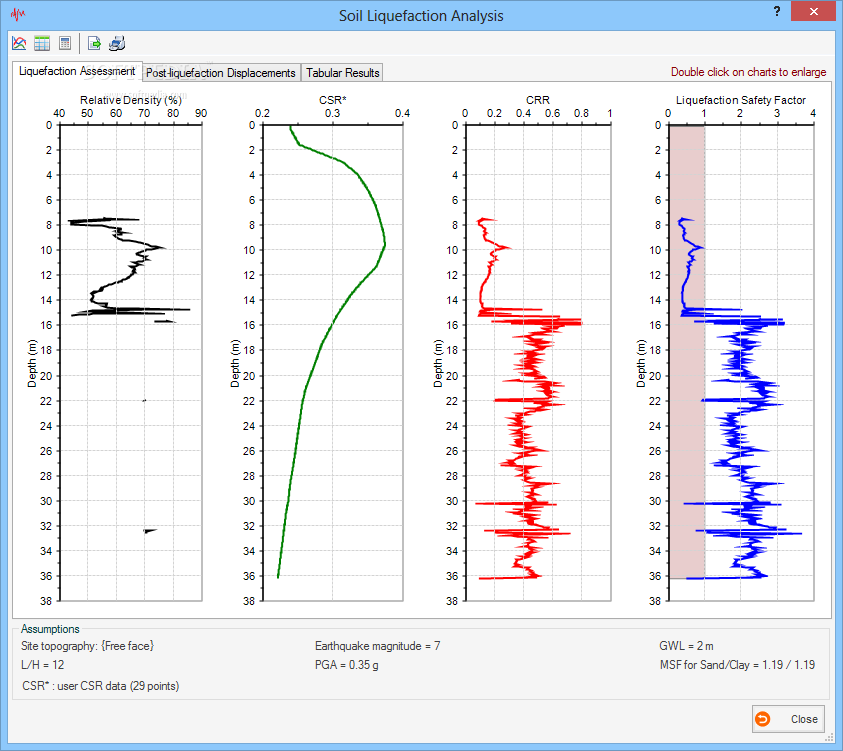The image size is (843, 751).
Task: Close the window with the red X
Action: coord(813,11)
